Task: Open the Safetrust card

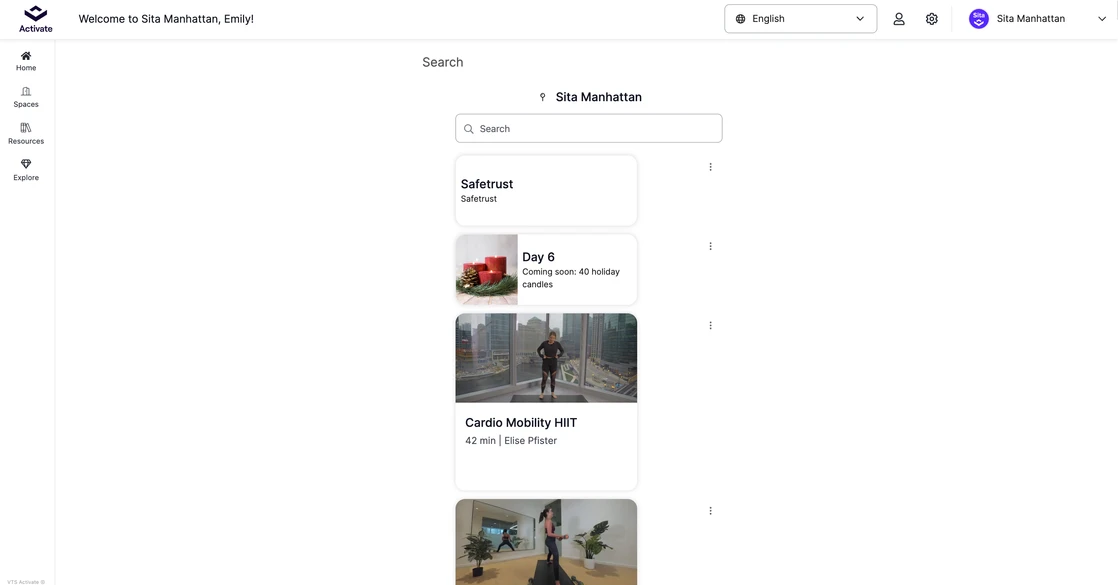Action: (x=546, y=190)
